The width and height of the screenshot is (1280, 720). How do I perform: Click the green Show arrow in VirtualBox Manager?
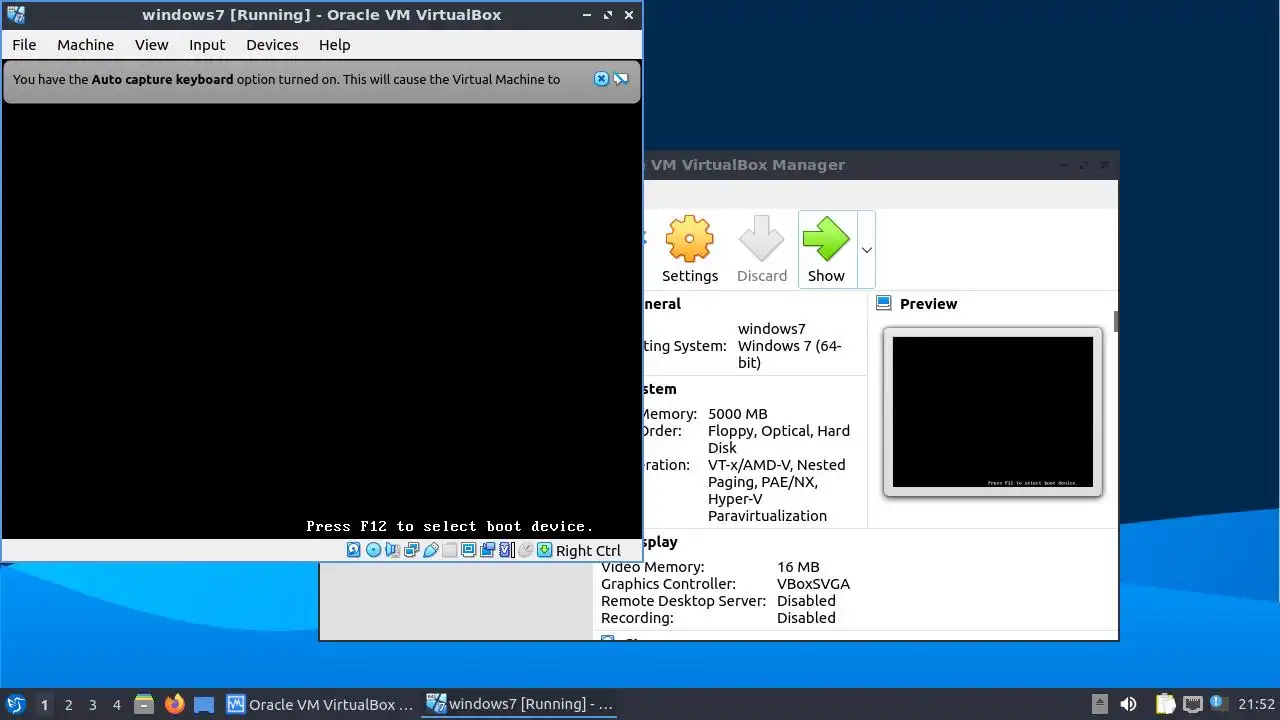[x=826, y=249]
